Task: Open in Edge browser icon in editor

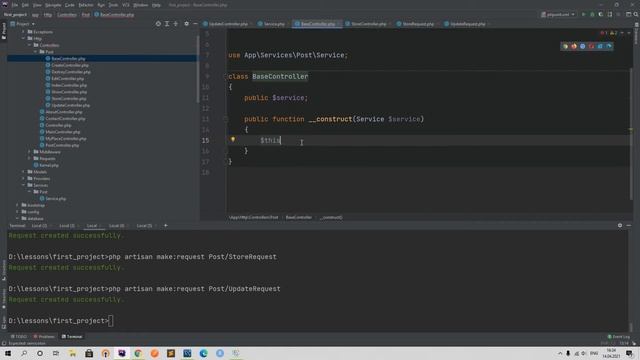Action: (x=609, y=46)
